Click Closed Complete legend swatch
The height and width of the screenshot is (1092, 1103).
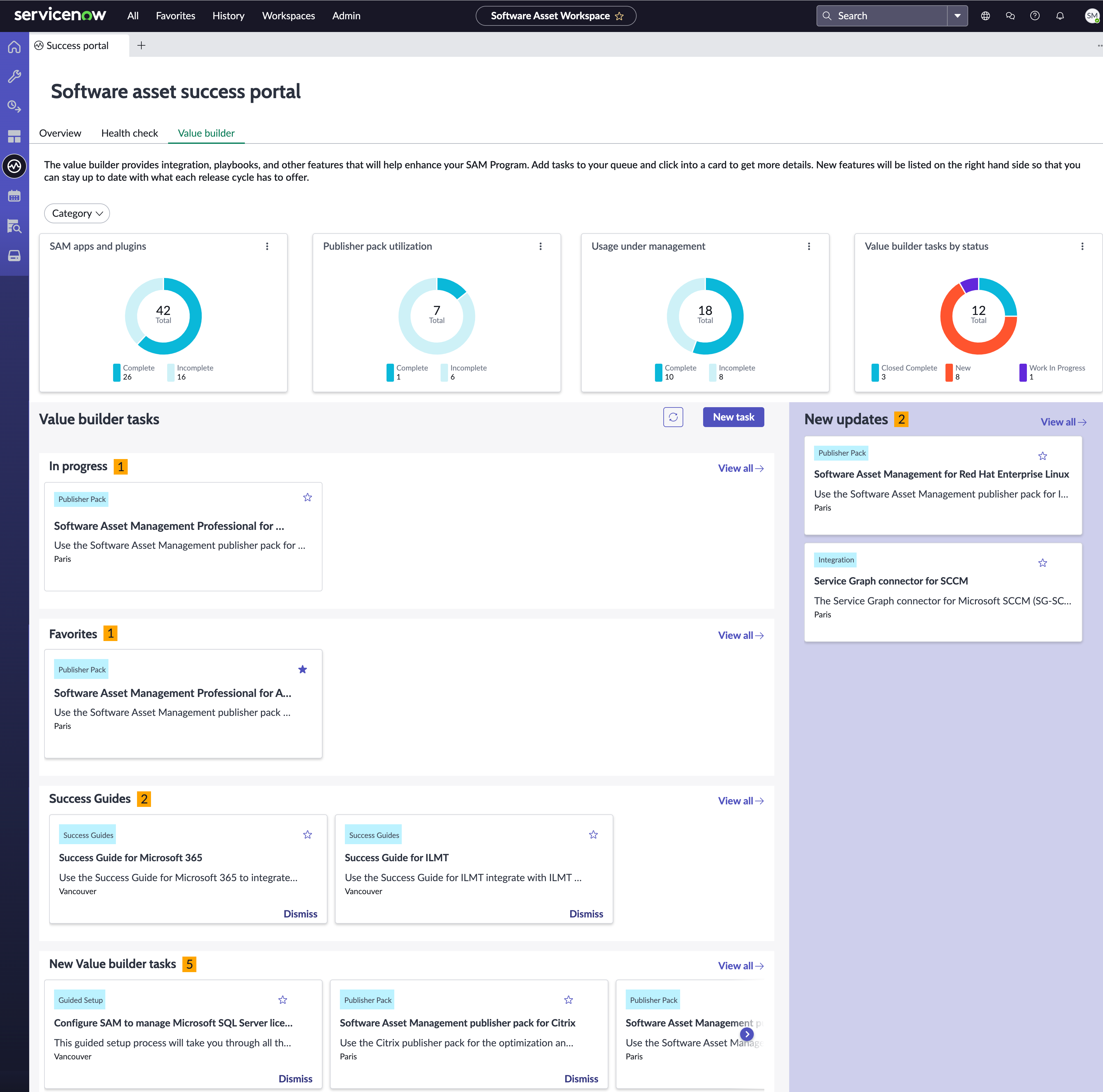875,372
